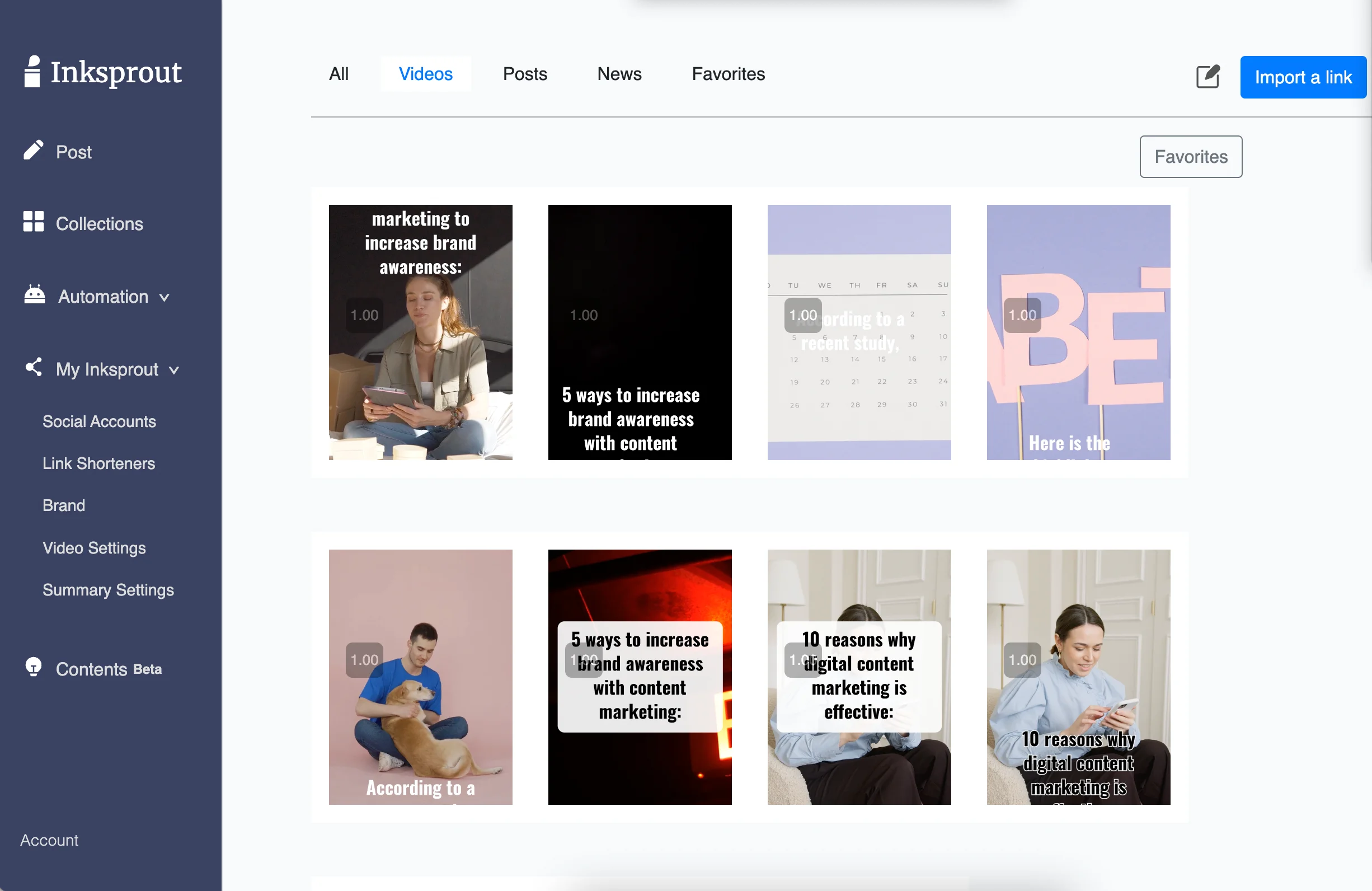Open the Account link
The height and width of the screenshot is (891, 1372).
click(x=49, y=840)
